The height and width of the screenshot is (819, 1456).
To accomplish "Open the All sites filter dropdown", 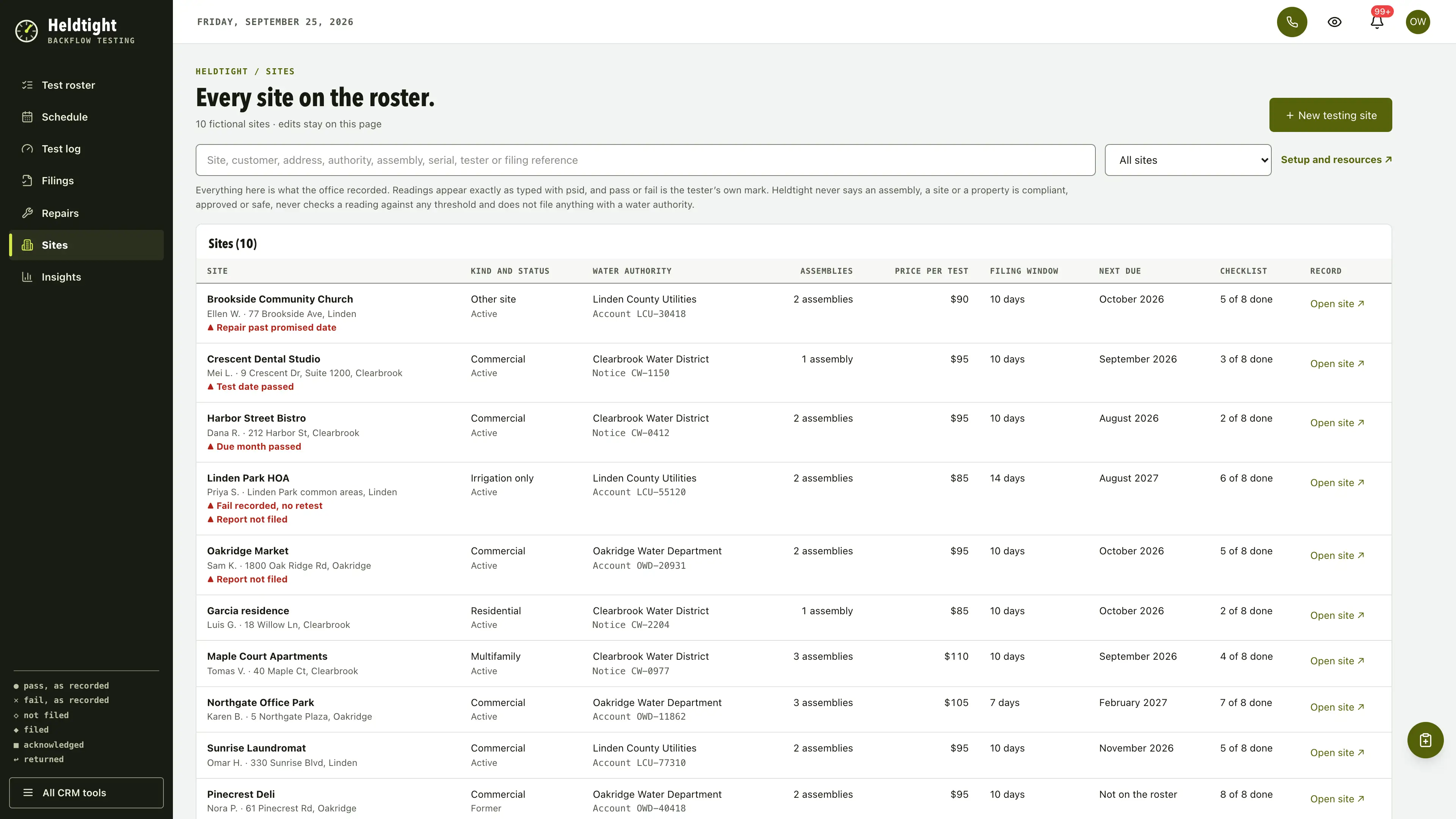I will tap(1188, 160).
